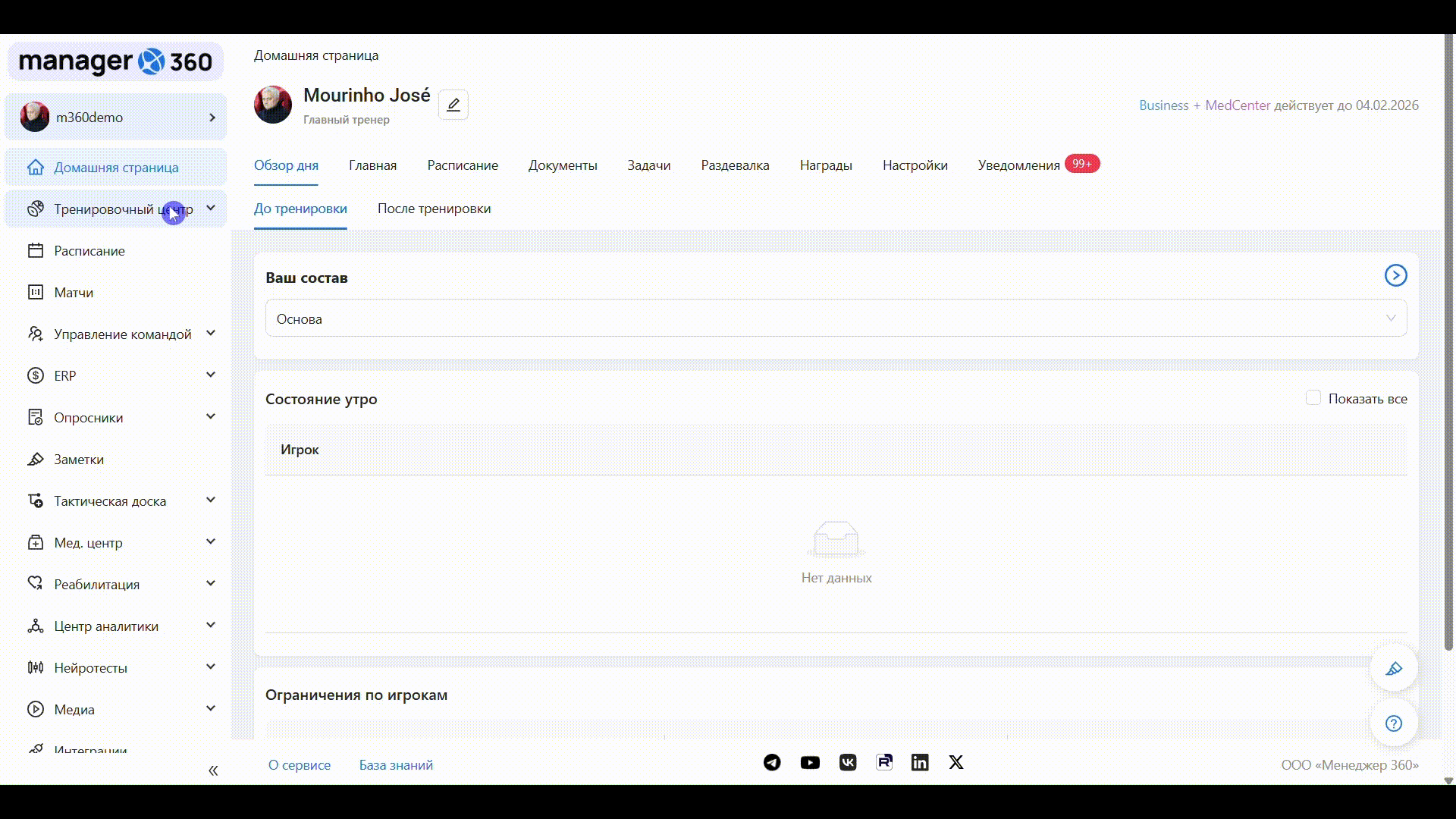1456x819 pixels.
Task: Open squad via arrow circle icon
Action: pos(1395,275)
